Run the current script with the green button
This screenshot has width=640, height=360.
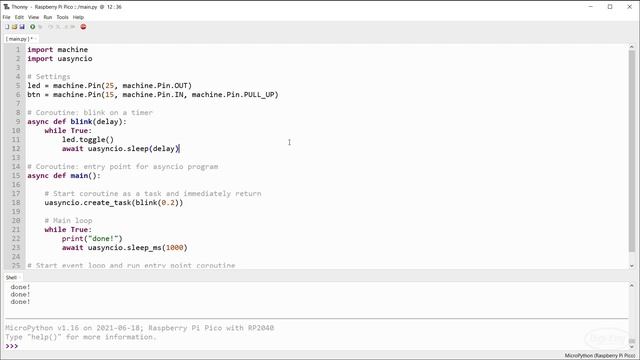[x=32, y=27]
